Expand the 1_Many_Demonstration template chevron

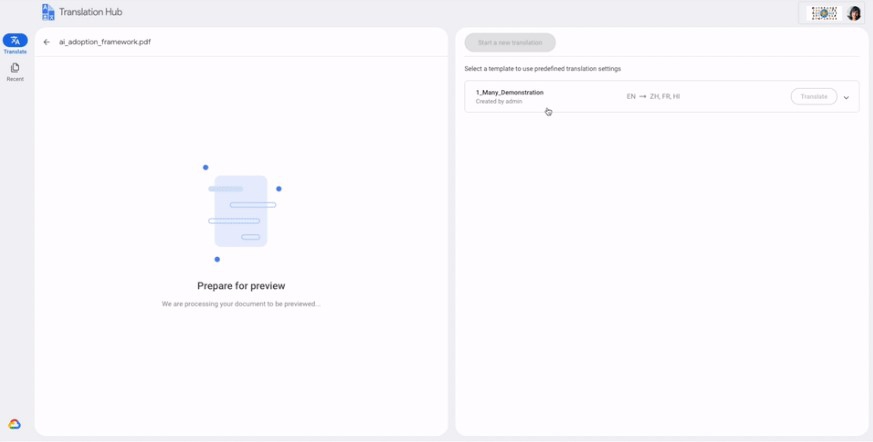tap(846, 97)
